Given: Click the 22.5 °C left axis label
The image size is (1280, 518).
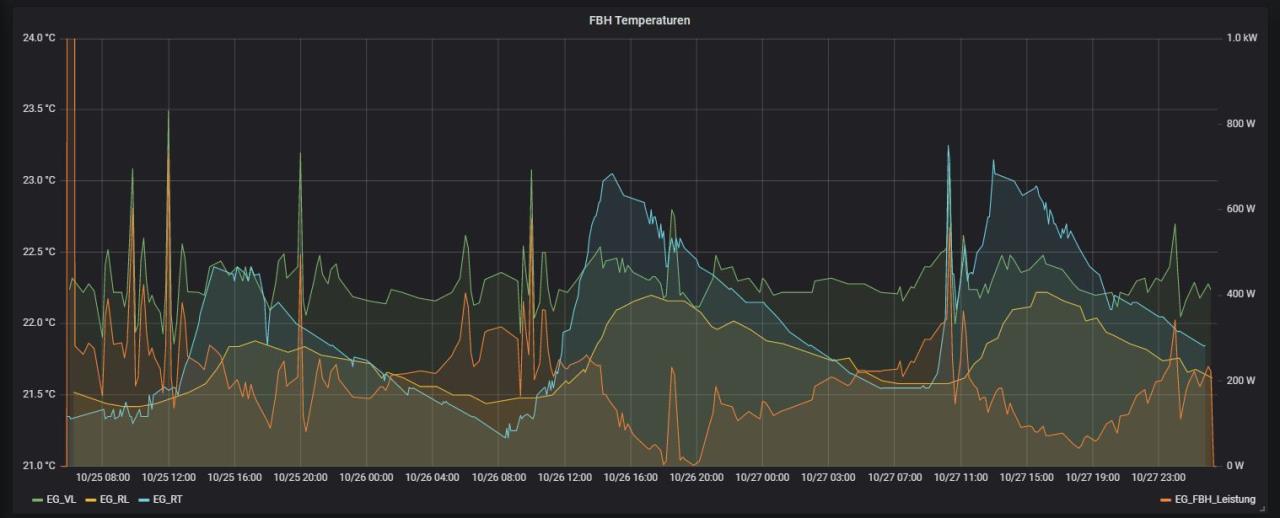Looking at the screenshot, I should tap(38, 252).
